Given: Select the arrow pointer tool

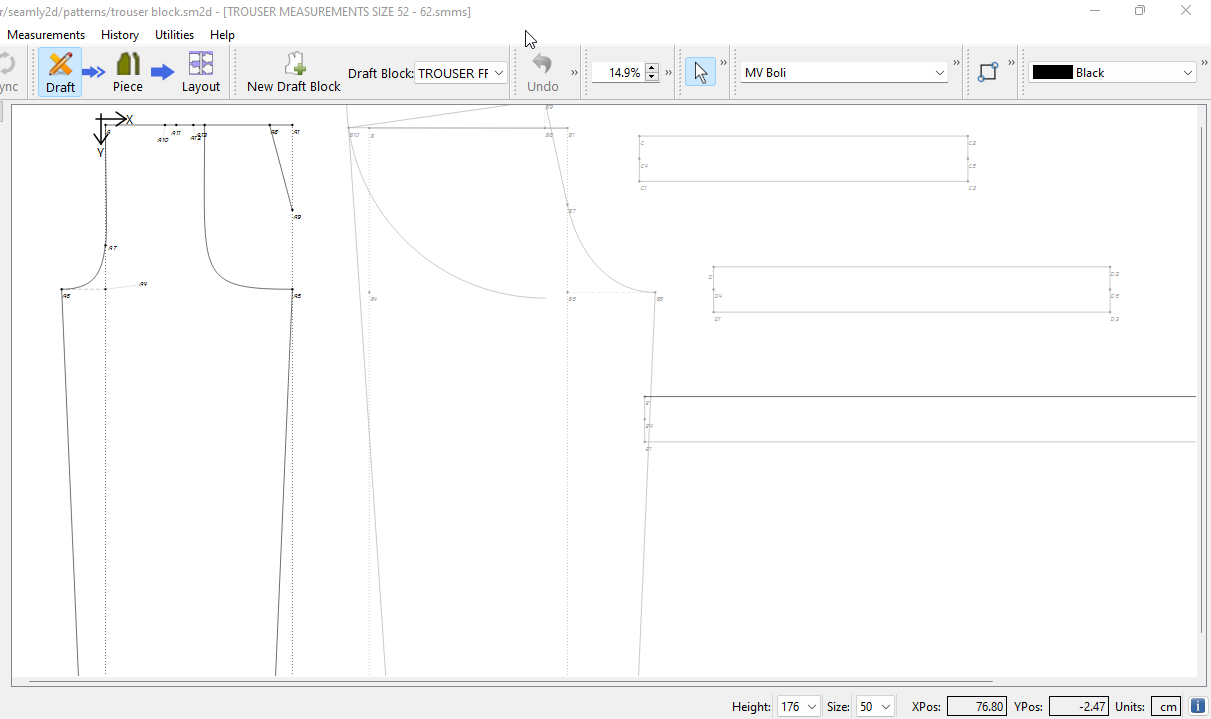Looking at the screenshot, I should pyautogui.click(x=700, y=72).
